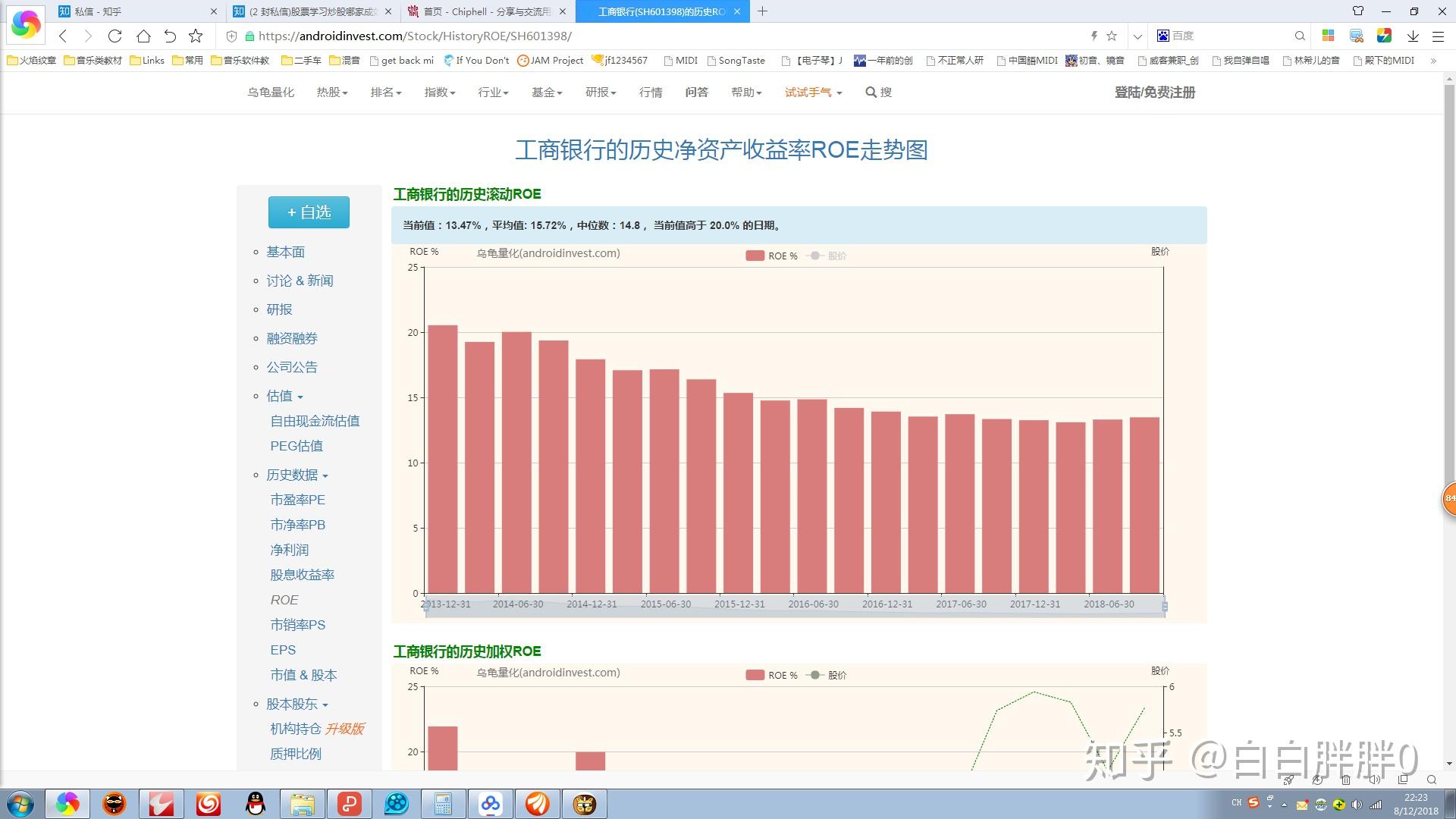The height and width of the screenshot is (819, 1456).
Task: Toggle 股价 legend in weighted ROE chart
Action: pos(826,675)
